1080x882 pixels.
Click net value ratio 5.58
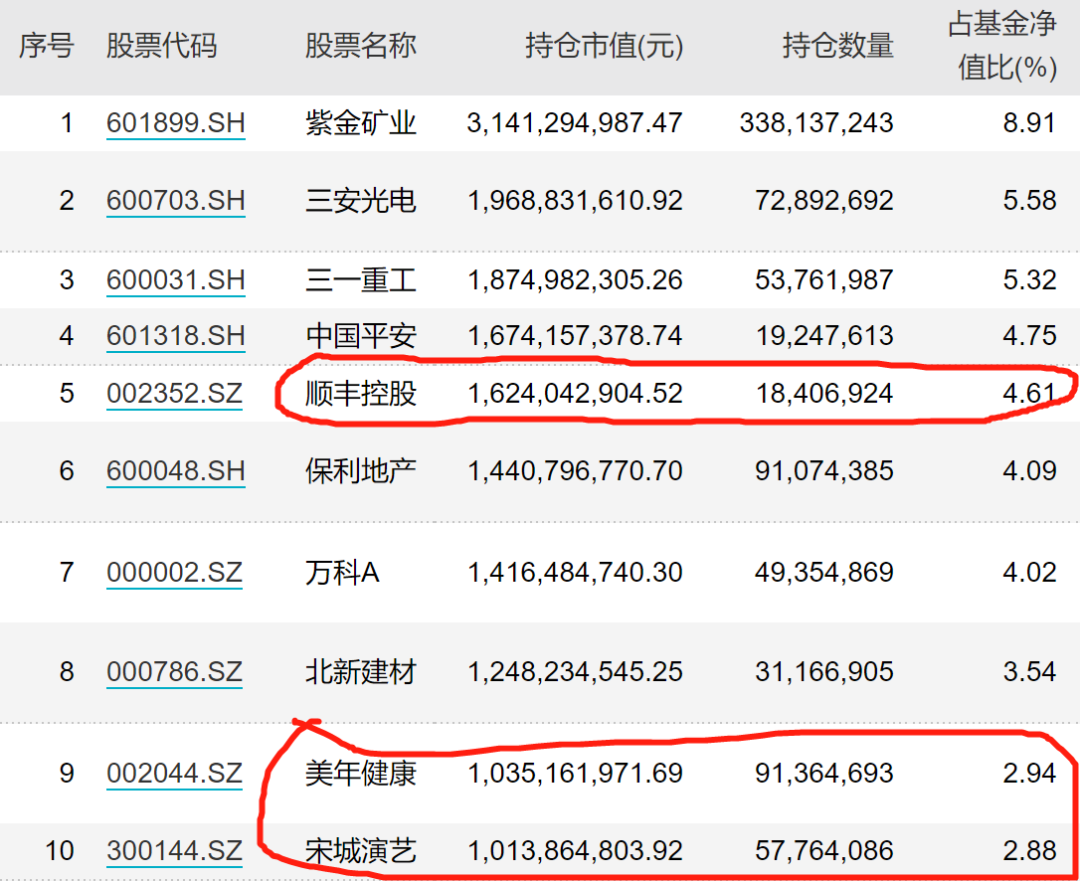1030,201
